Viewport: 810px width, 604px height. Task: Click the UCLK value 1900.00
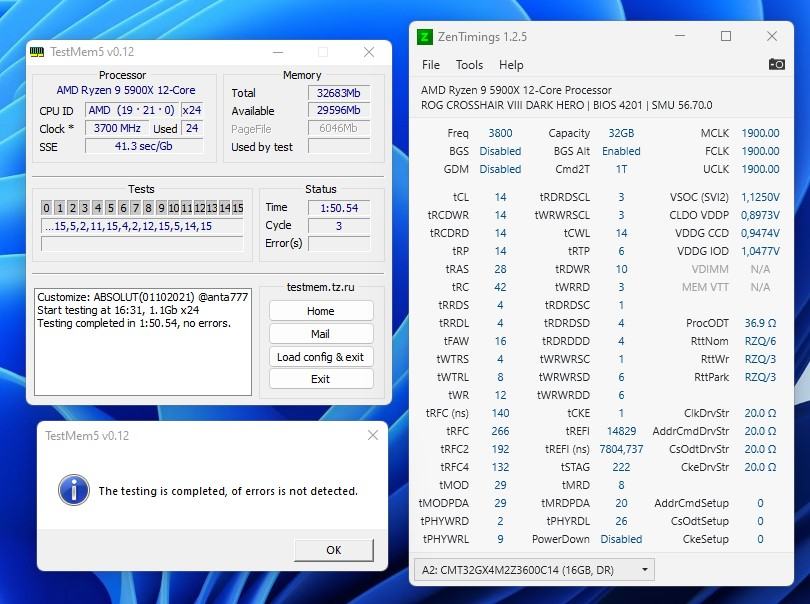pyautogui.click(x=760, y=169)
